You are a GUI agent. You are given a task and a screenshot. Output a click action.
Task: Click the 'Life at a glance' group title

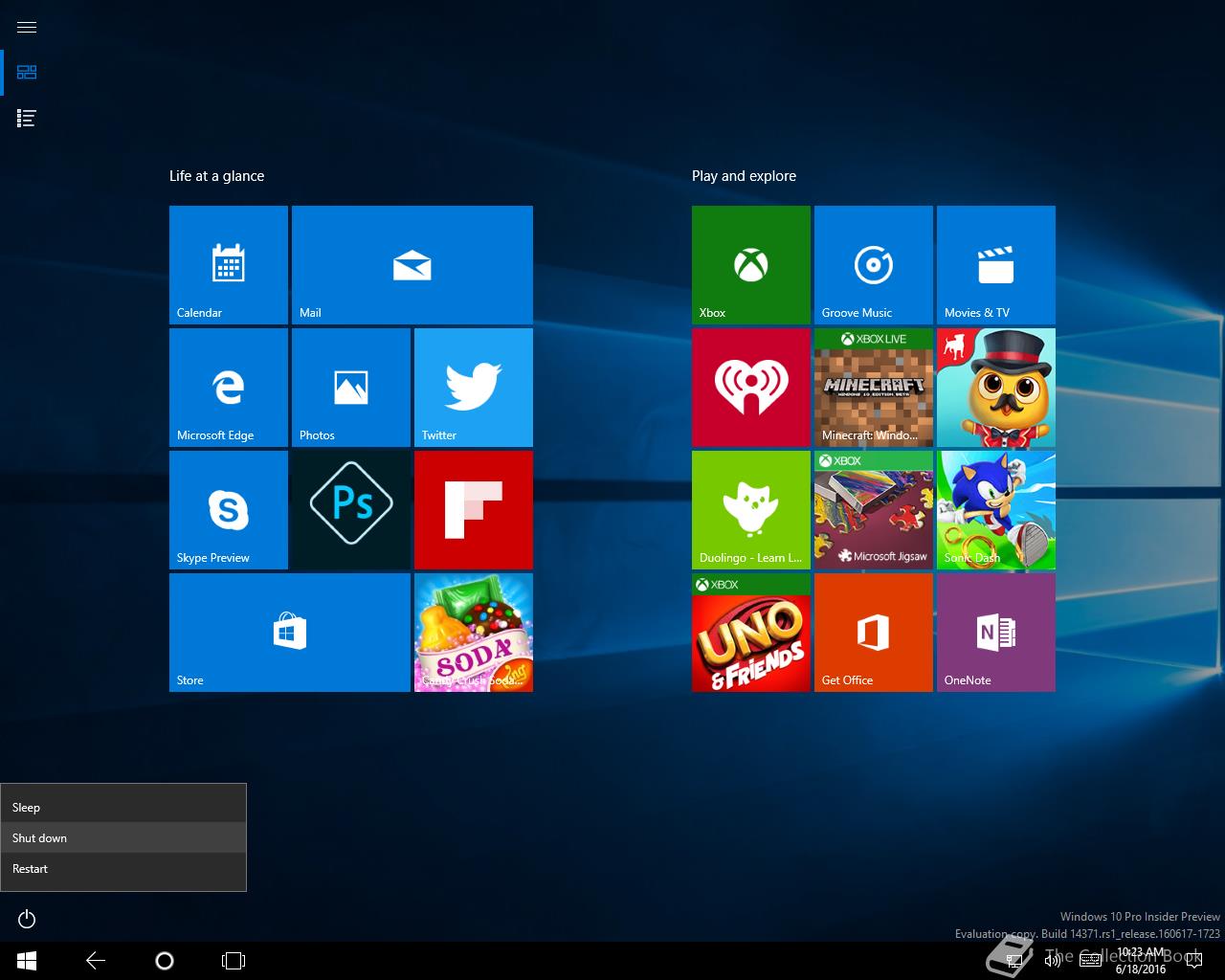(216, 176)
